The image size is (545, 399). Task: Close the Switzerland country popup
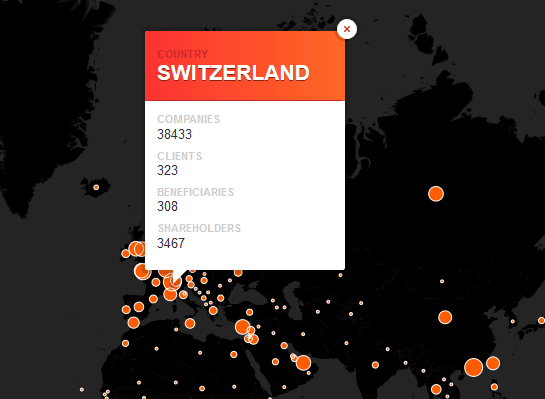click(347, 29)
